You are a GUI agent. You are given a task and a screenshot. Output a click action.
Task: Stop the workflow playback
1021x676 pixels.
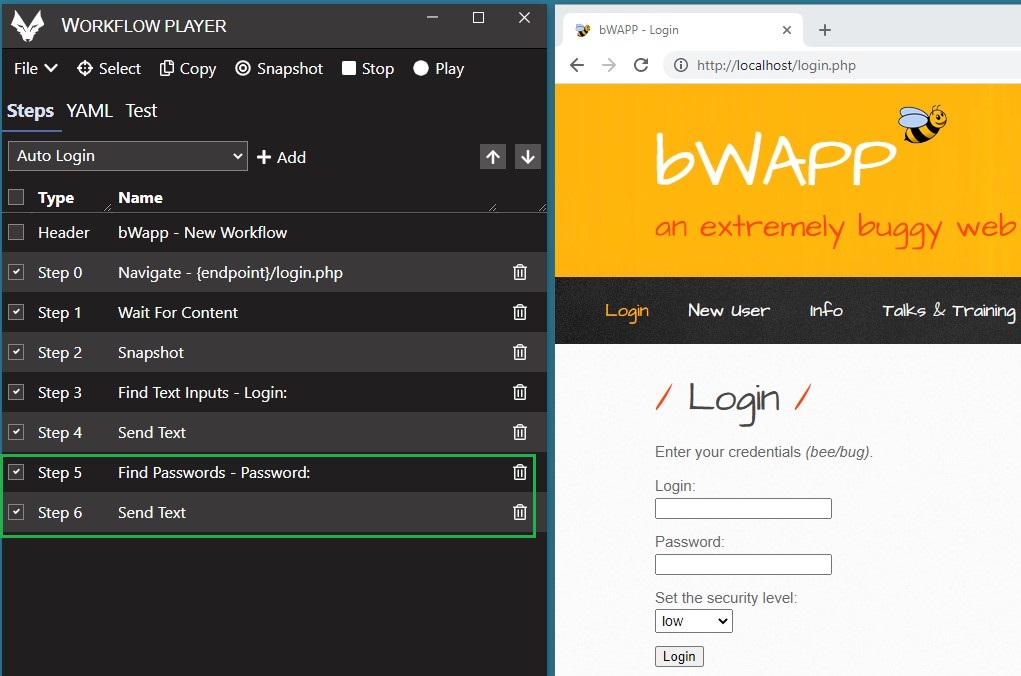[367, 69]
